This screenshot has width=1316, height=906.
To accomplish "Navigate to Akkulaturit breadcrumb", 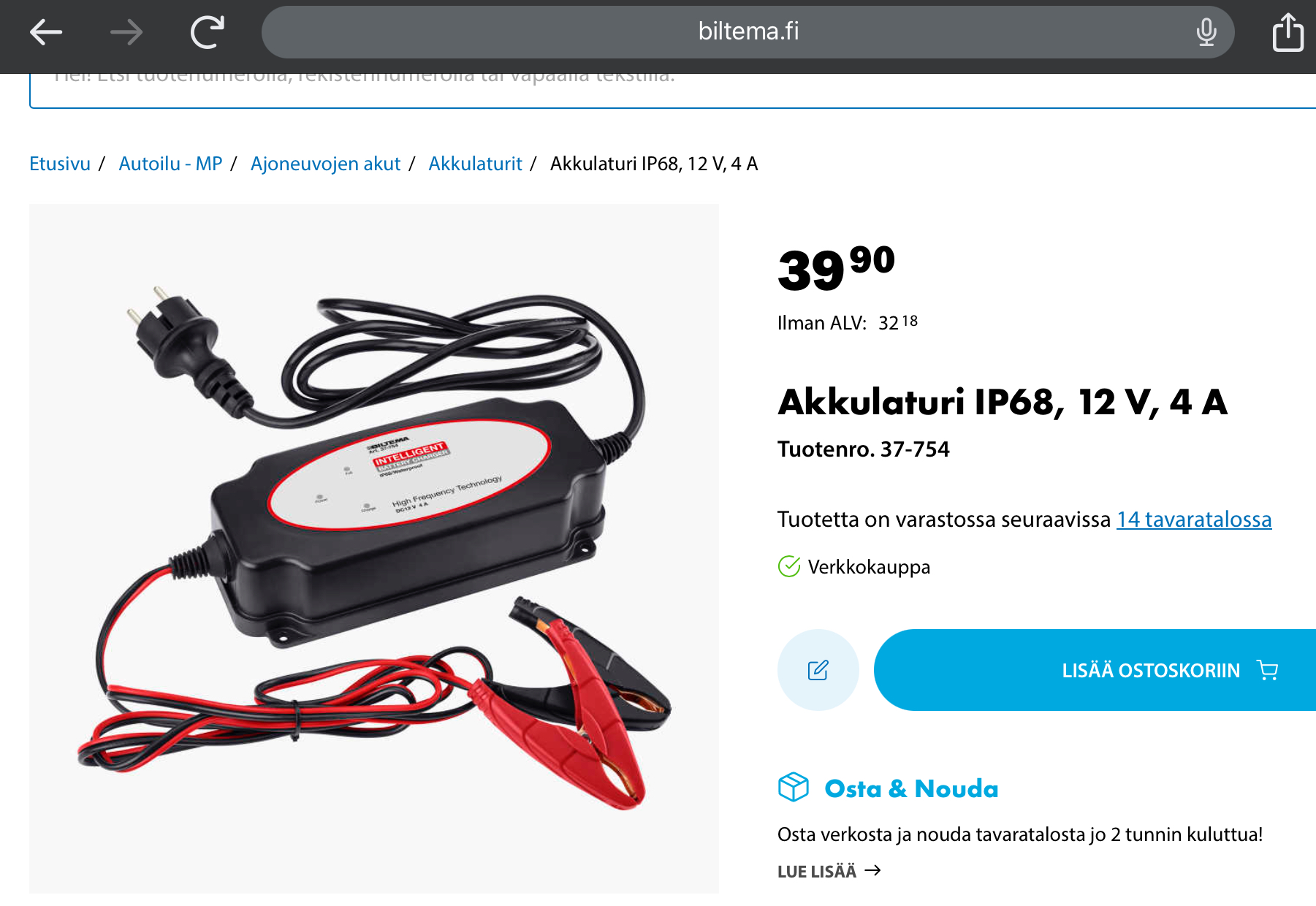I will tap(475, 164).
